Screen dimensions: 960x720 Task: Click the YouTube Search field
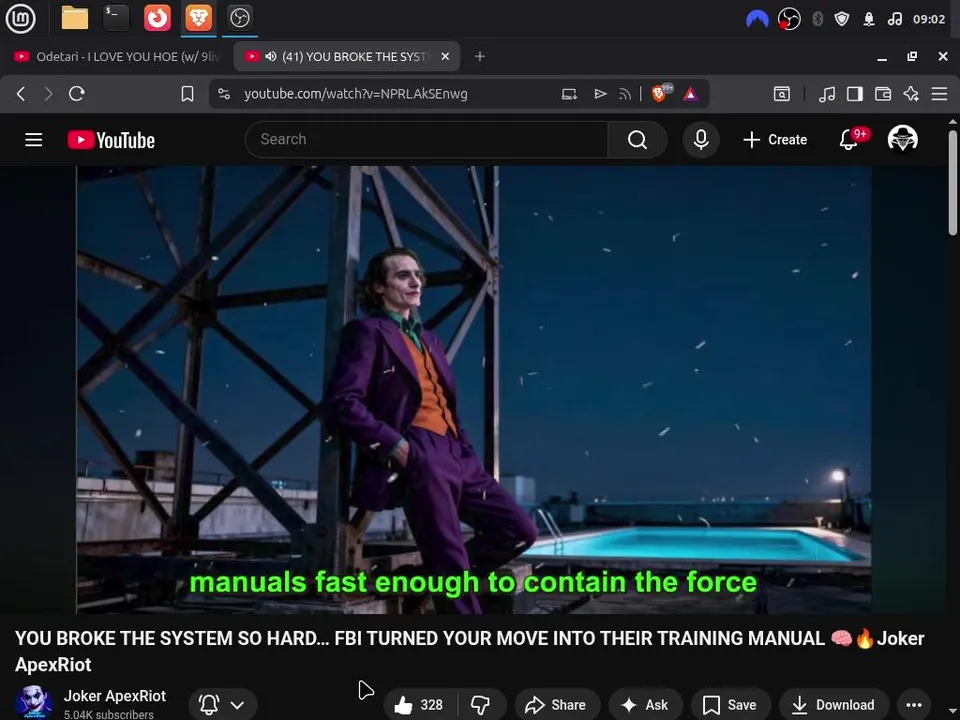click(427, 140)
